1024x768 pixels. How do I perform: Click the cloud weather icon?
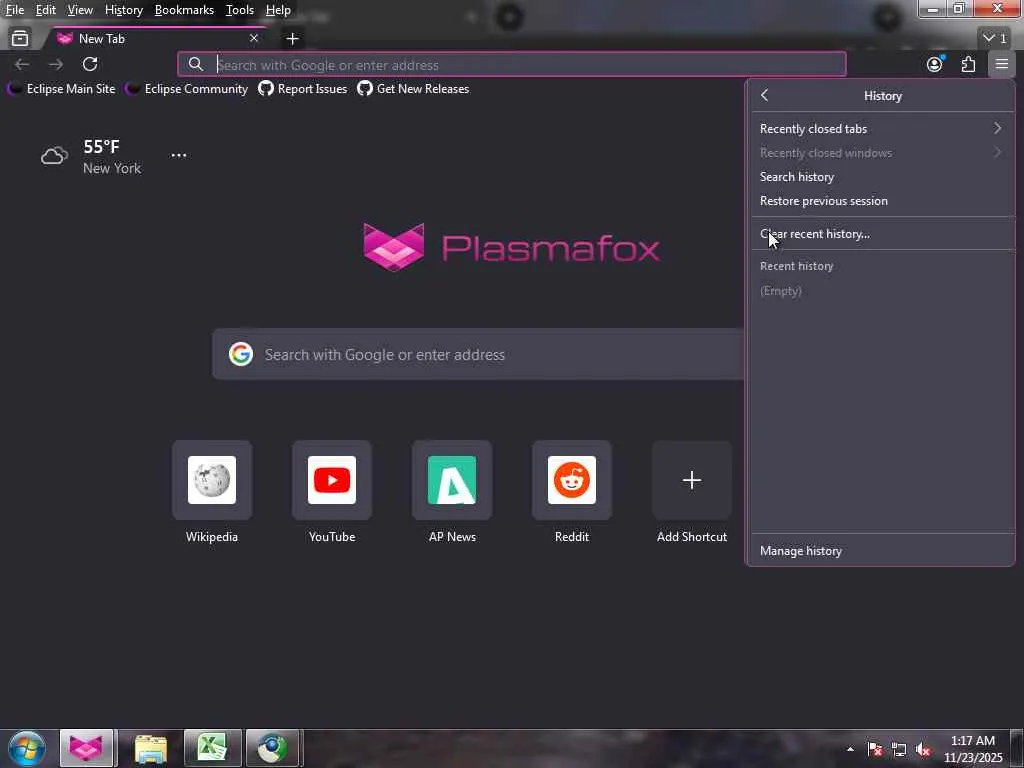pos(54,155)
